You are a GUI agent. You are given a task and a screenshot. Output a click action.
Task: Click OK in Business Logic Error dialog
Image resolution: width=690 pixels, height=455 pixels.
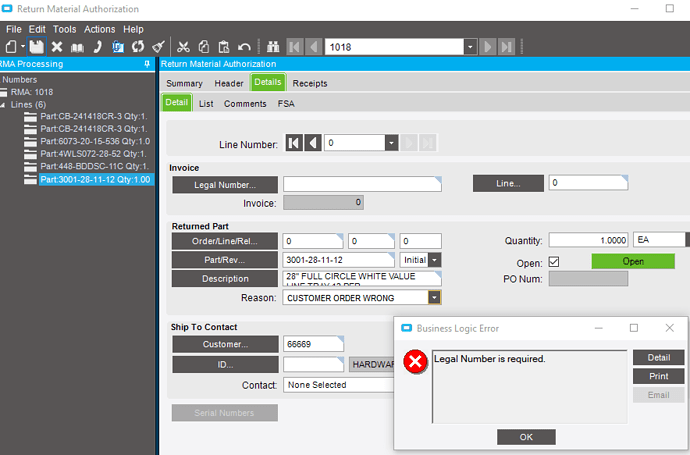[x=526, y=437]
